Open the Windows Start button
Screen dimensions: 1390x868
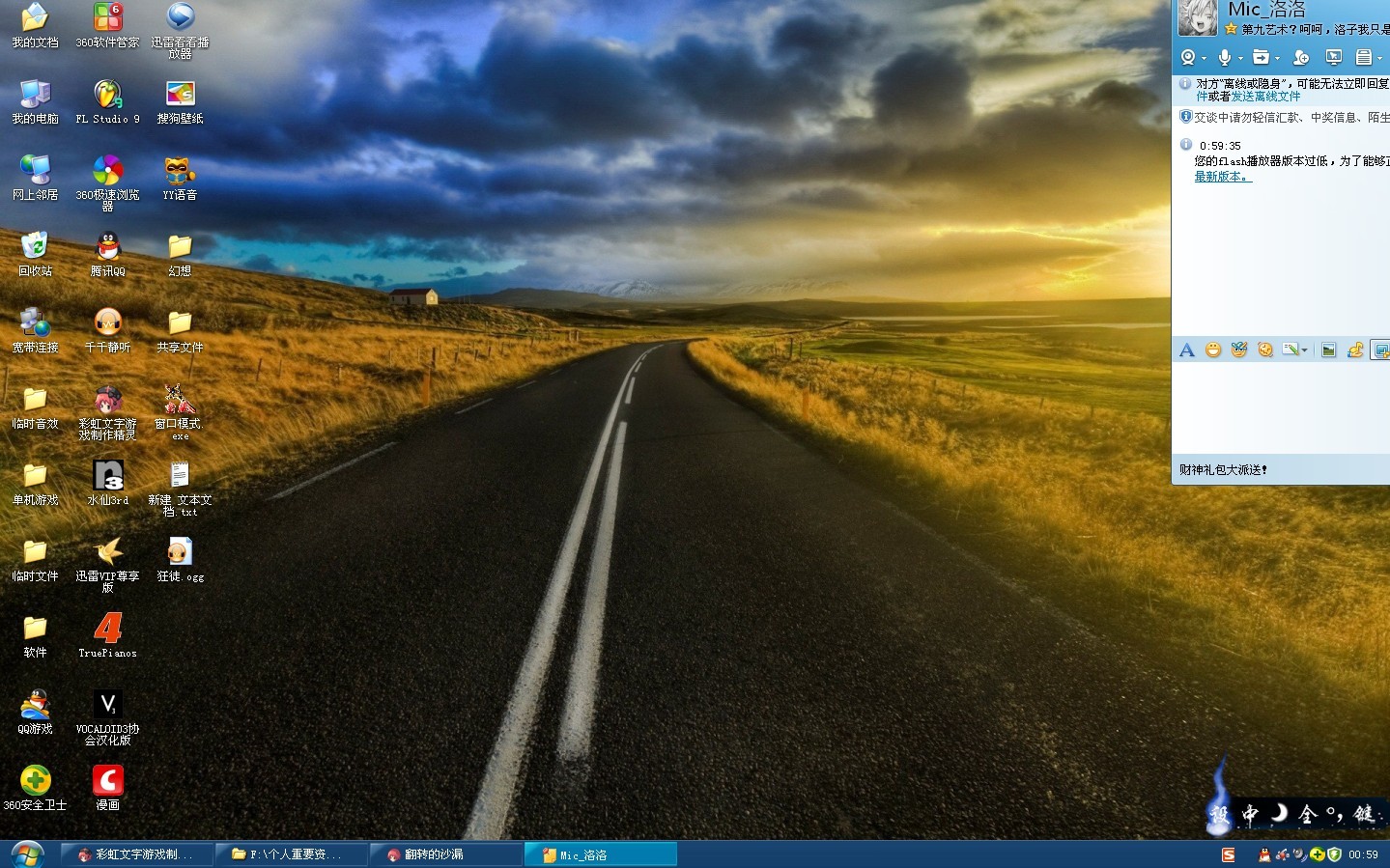(x=27, y=854)
